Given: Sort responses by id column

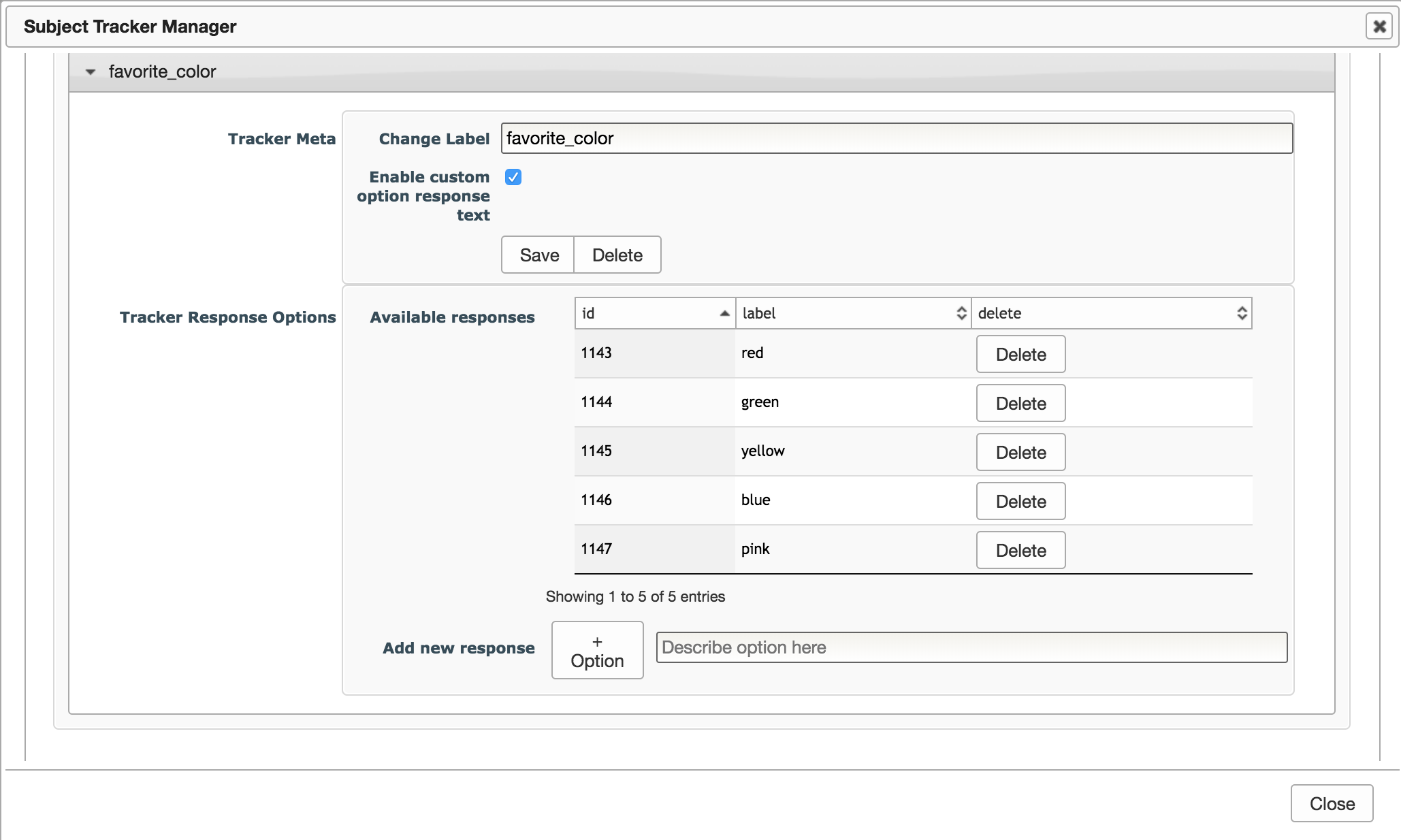Looking at the screenshot, I should [655, 313].
